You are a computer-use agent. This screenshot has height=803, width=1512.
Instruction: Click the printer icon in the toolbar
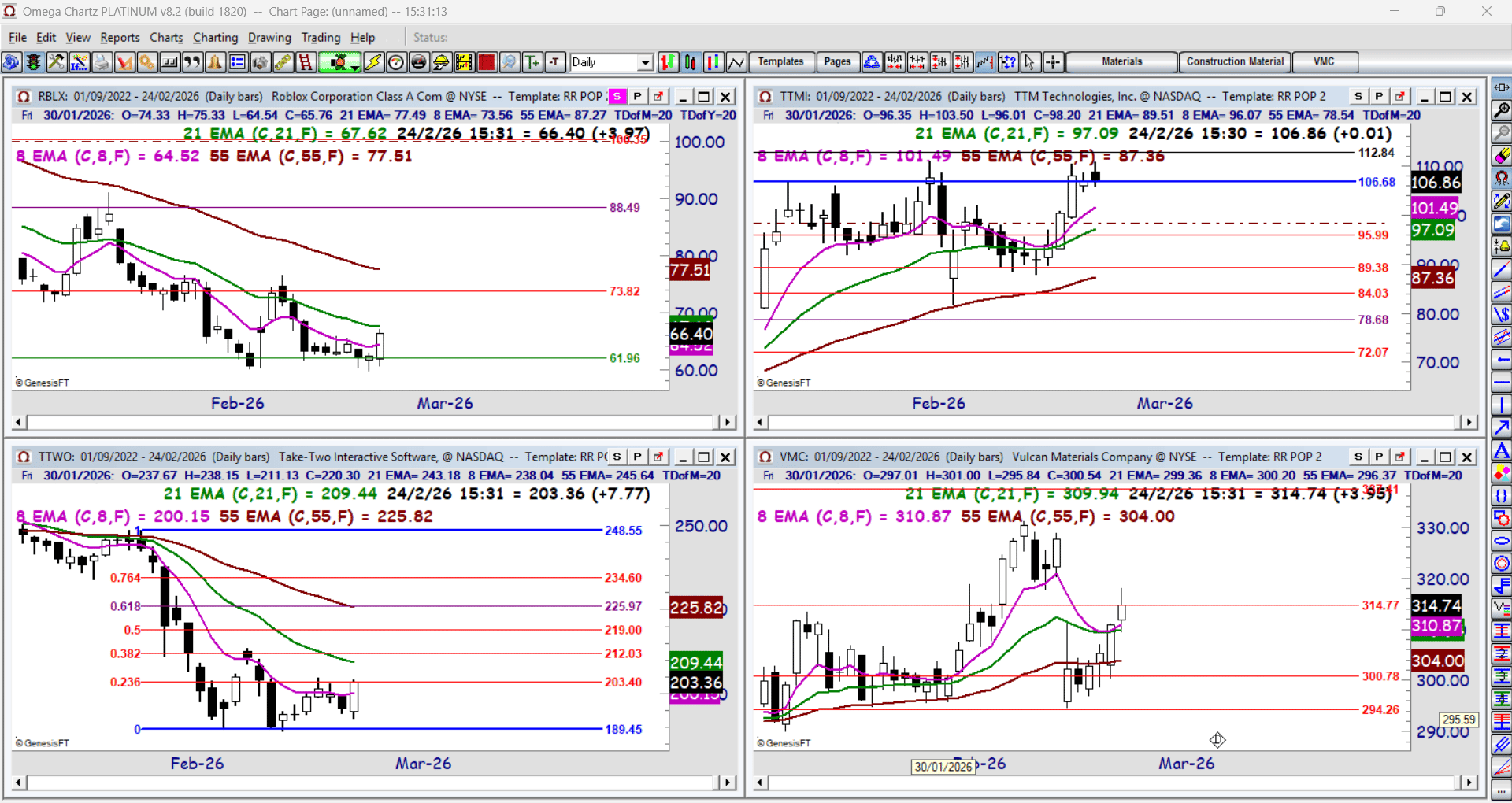pyautogui.click(x=102, y=62)
